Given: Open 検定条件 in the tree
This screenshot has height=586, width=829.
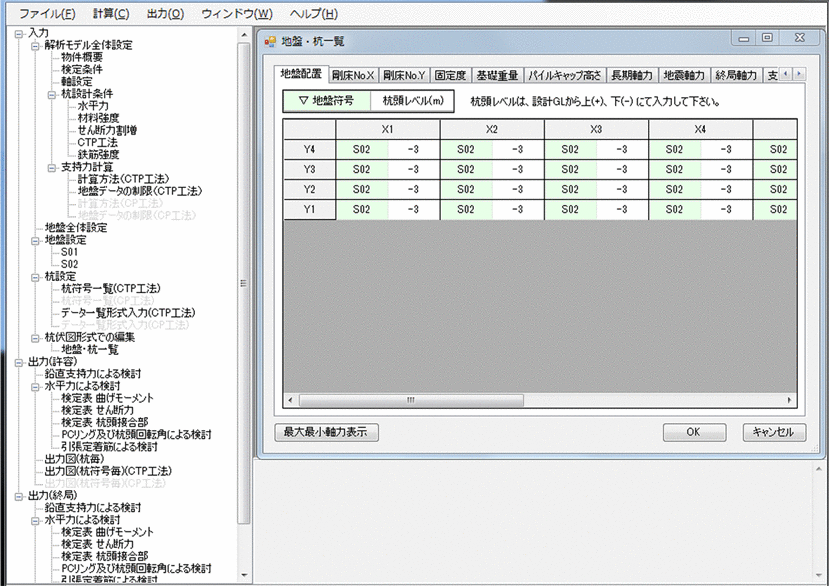Looking at the screenshot, I should pos(82,69).
